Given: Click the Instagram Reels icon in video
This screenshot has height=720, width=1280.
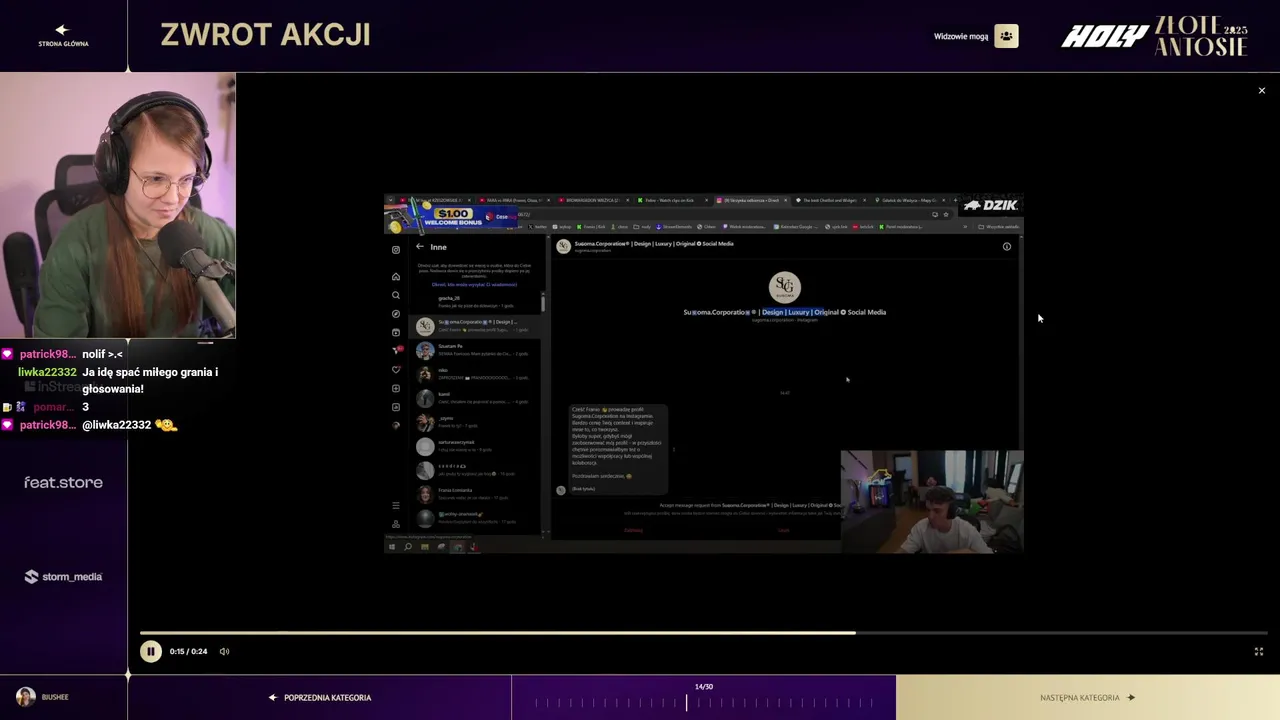Looking at the screenshot, I should 396,332.
